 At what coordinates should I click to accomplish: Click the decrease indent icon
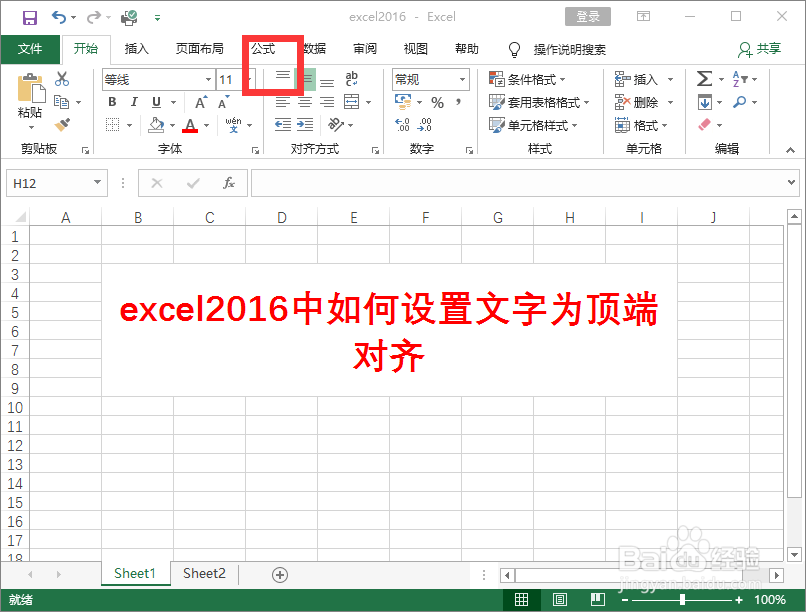pos(283,124)
